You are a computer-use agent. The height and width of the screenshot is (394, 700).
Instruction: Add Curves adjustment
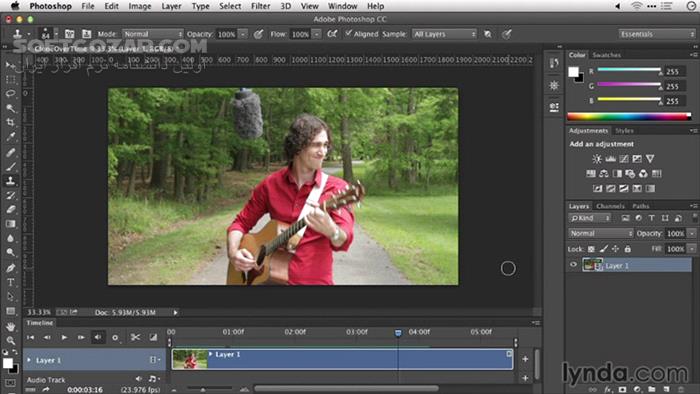click(x=624, y=159)
